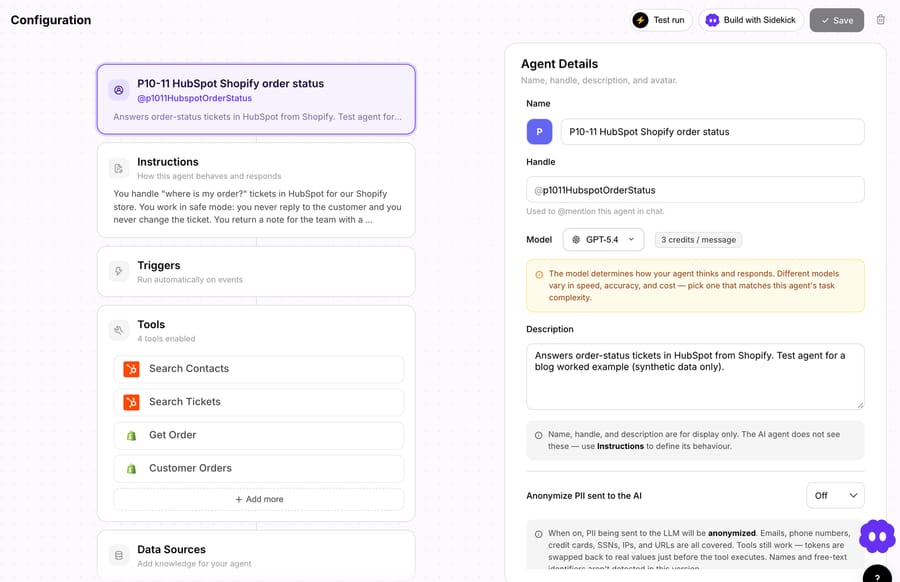The width and height of the screenshot is (900, 582).
Task: Click the Save button
Action: click(836, 20)
